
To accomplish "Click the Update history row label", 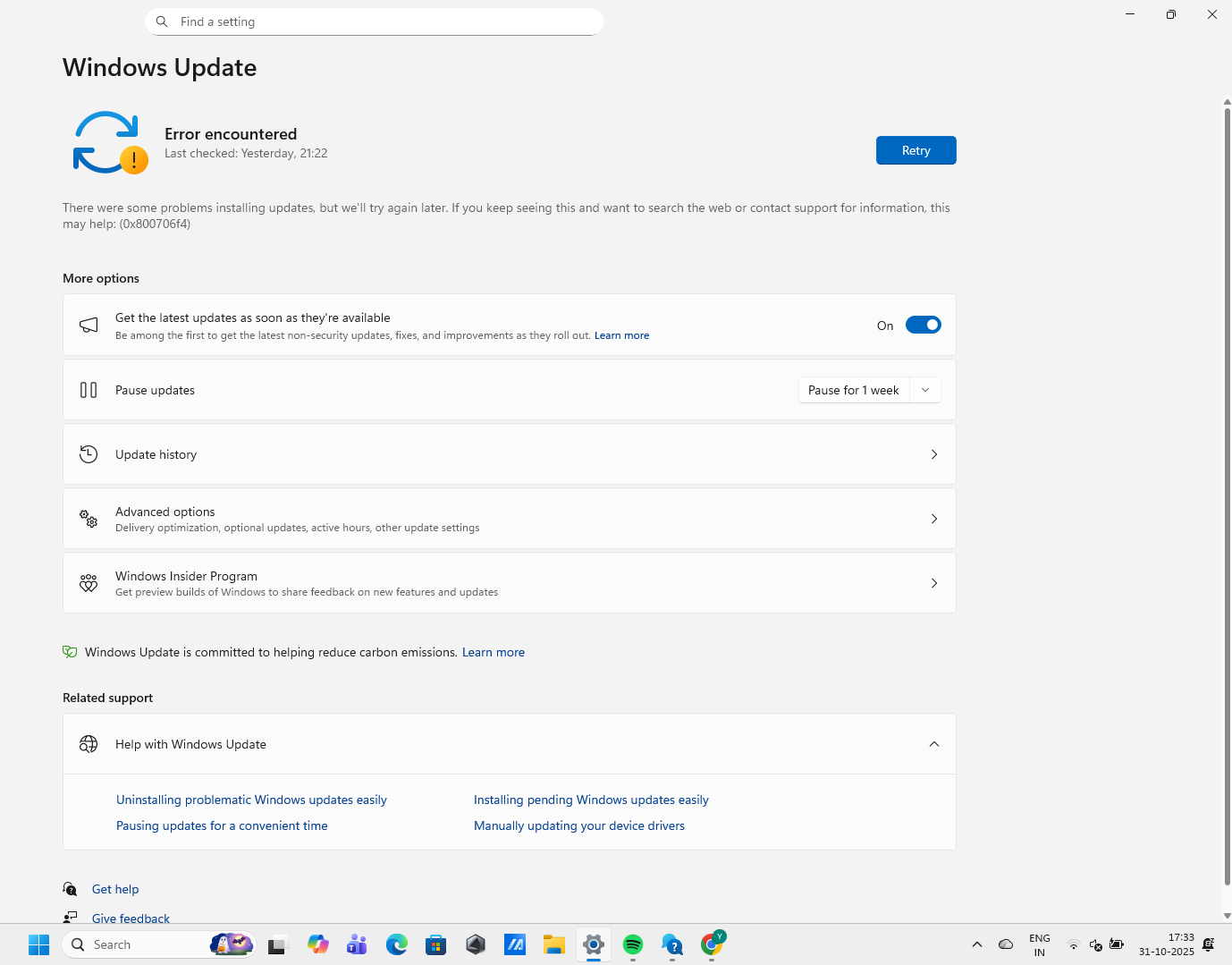I will pyautogui.click(x=156, y=454).
